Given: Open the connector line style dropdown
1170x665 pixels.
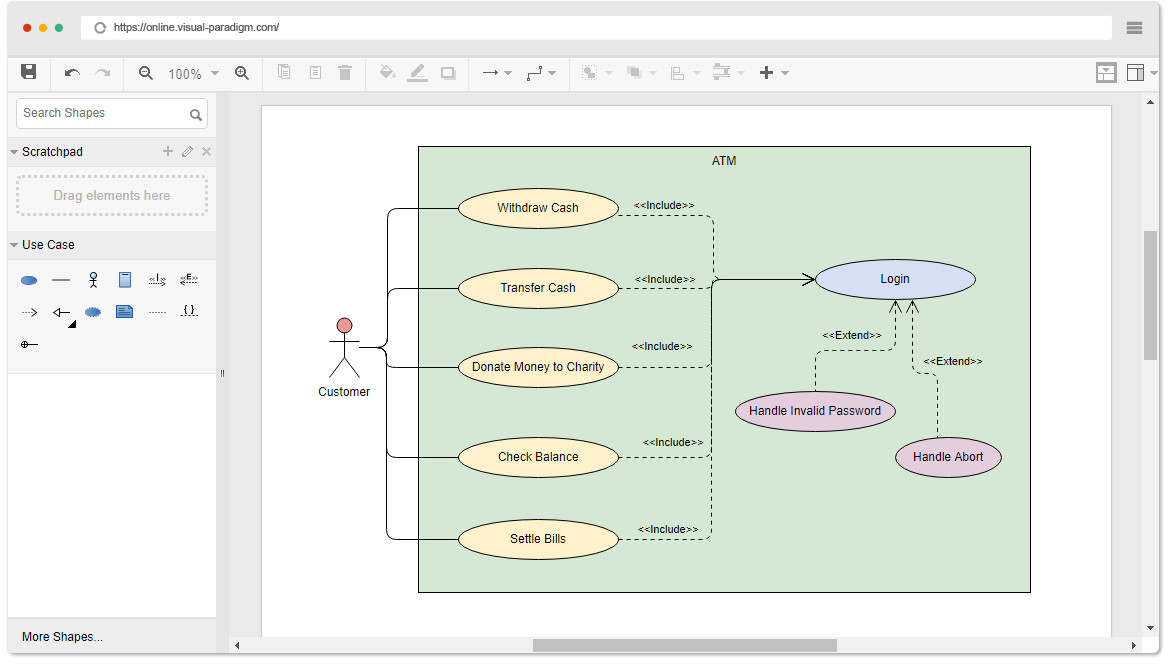Looking at the screenshot, I should (551, 72).
